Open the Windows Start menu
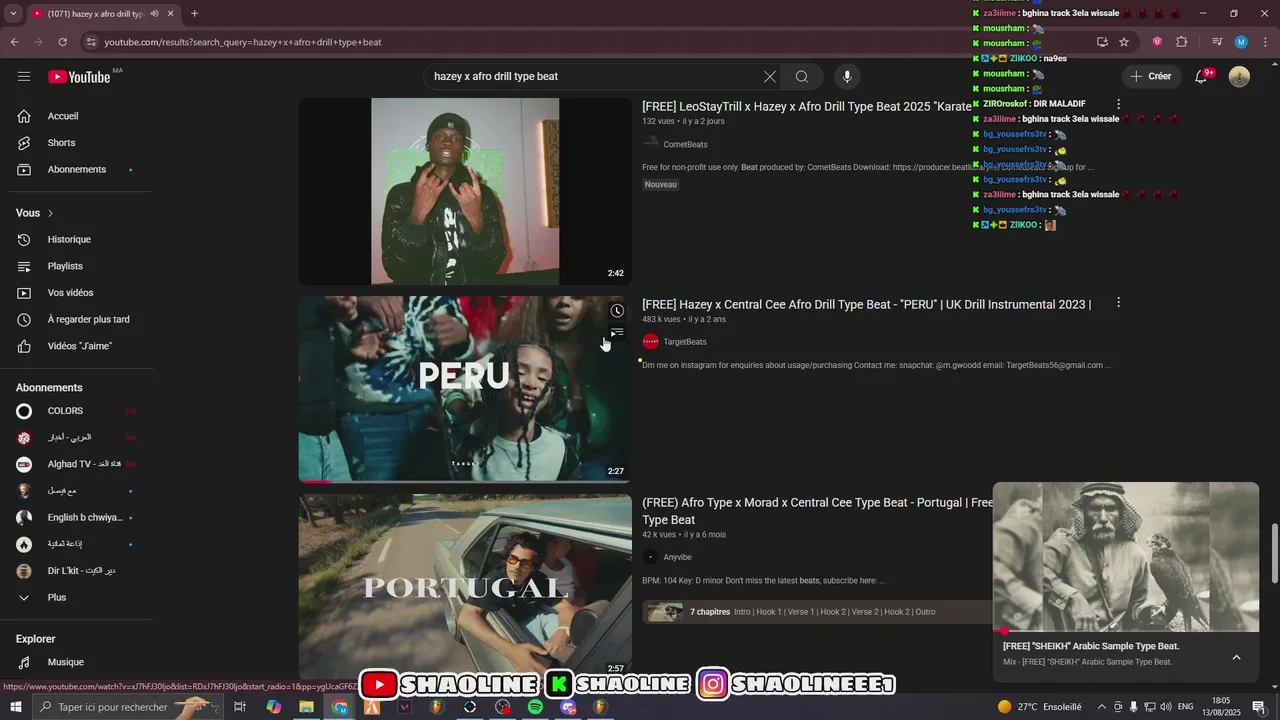The height and width of the screenshot is (720, 1280). coord(15,707)
